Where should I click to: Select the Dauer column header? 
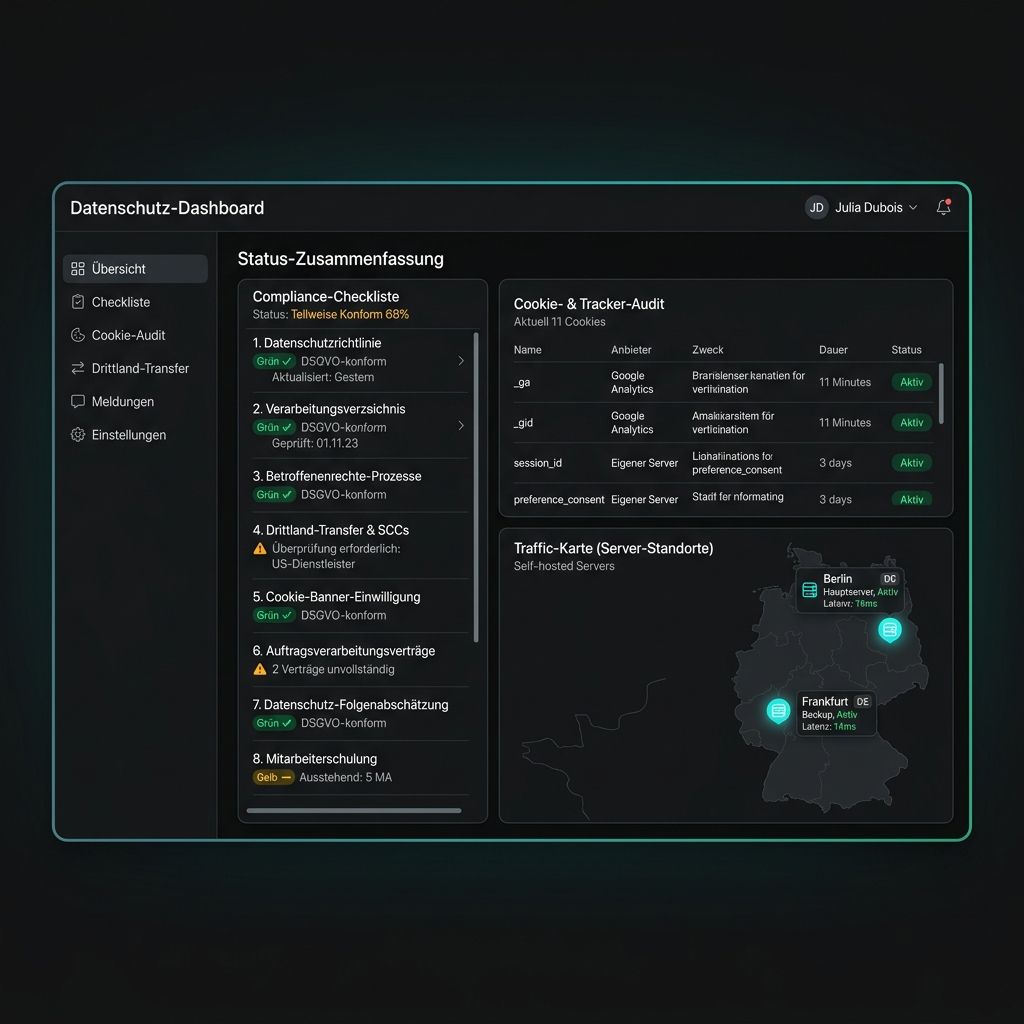coord(833,349)
